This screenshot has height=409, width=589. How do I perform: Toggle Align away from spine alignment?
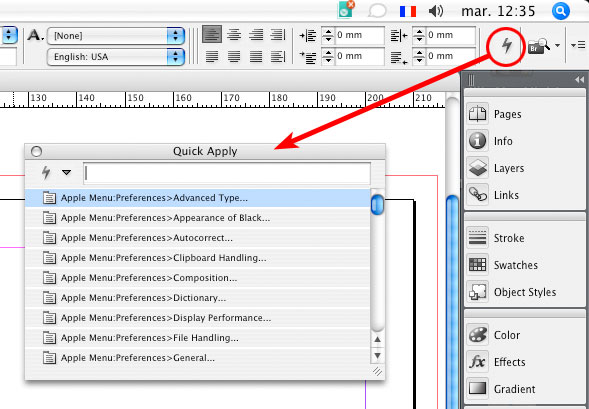tap(278, 57)
